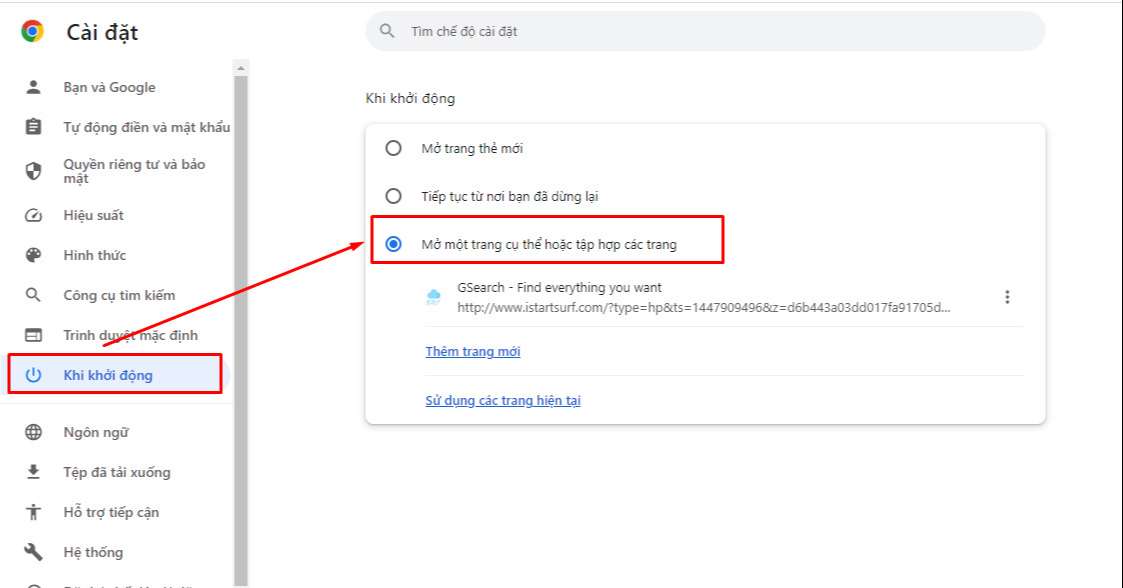Click the wrench icon for Hệ thống
This screenshot has width=1123, height=588.
[x=33, y=552]
